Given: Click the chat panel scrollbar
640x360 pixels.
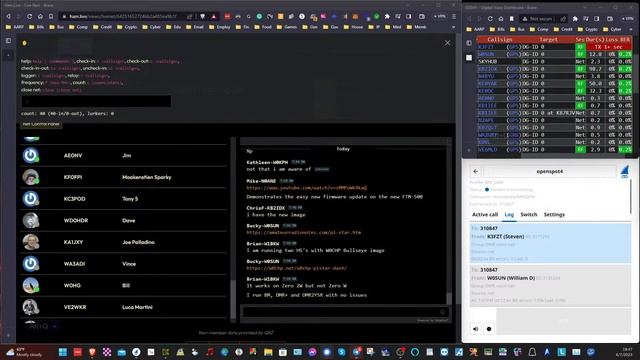Looking at the screenshot, I should [x=449, y=299].
